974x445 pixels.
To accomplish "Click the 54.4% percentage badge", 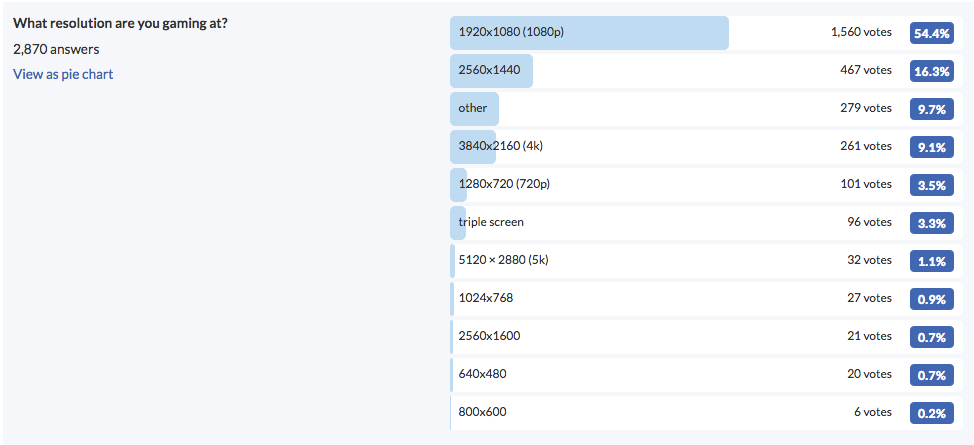I will [x=930, y=33].
